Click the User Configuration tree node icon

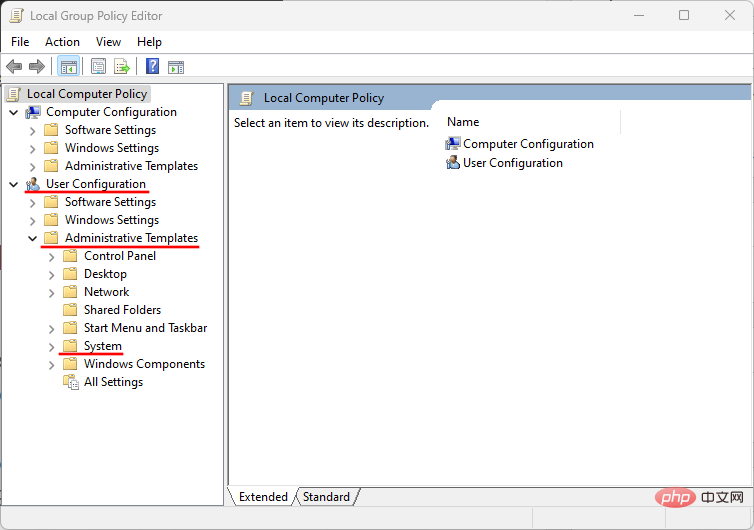coord(33,184)
